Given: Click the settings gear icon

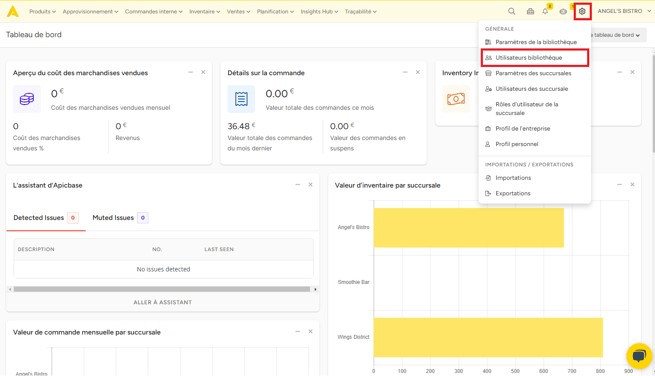Looking at the screenshot, I should [582, 11].
